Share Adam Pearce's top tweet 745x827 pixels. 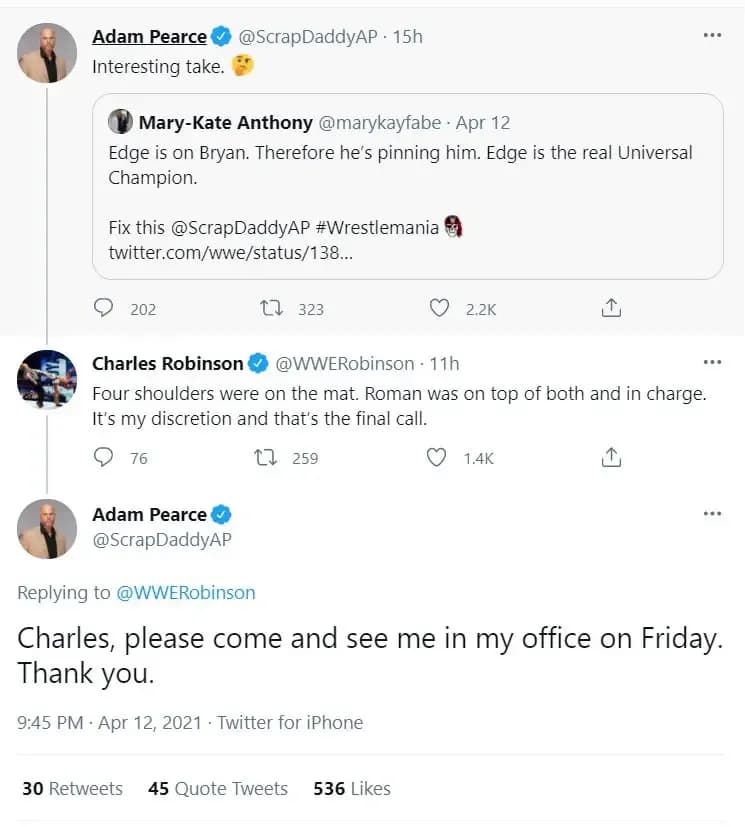pos(611,309)
